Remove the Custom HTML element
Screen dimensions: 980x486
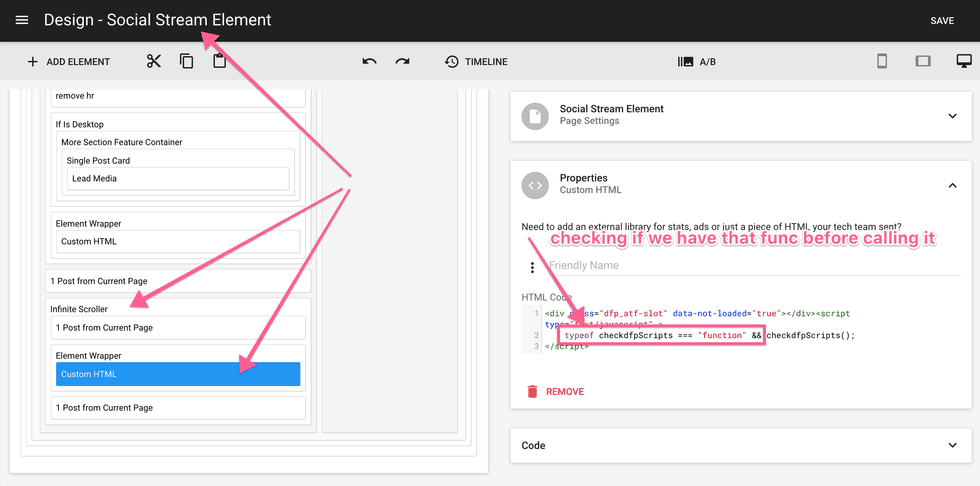pyautogui.click(x=555, y=391)
